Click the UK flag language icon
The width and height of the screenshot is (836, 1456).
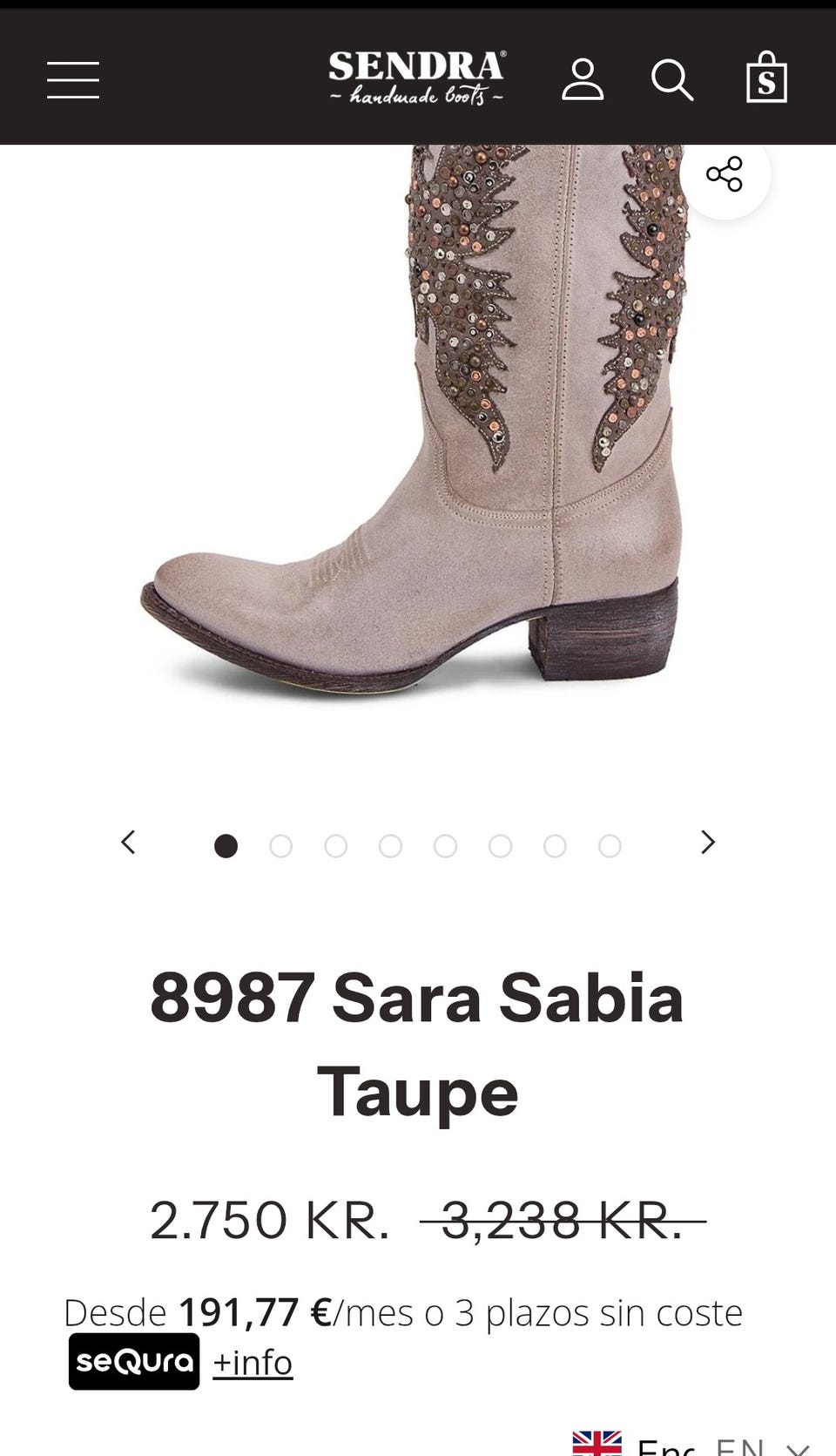597,1443
